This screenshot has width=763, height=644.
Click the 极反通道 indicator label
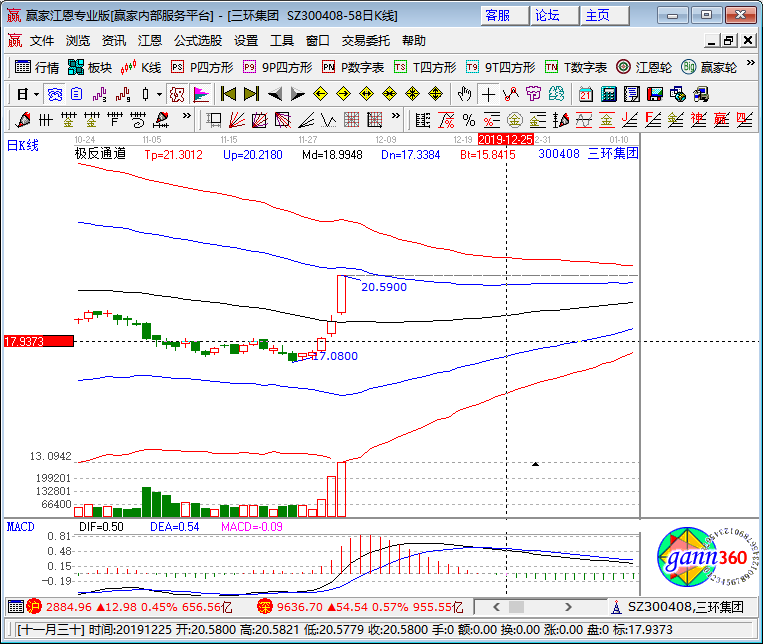[100, 154]
